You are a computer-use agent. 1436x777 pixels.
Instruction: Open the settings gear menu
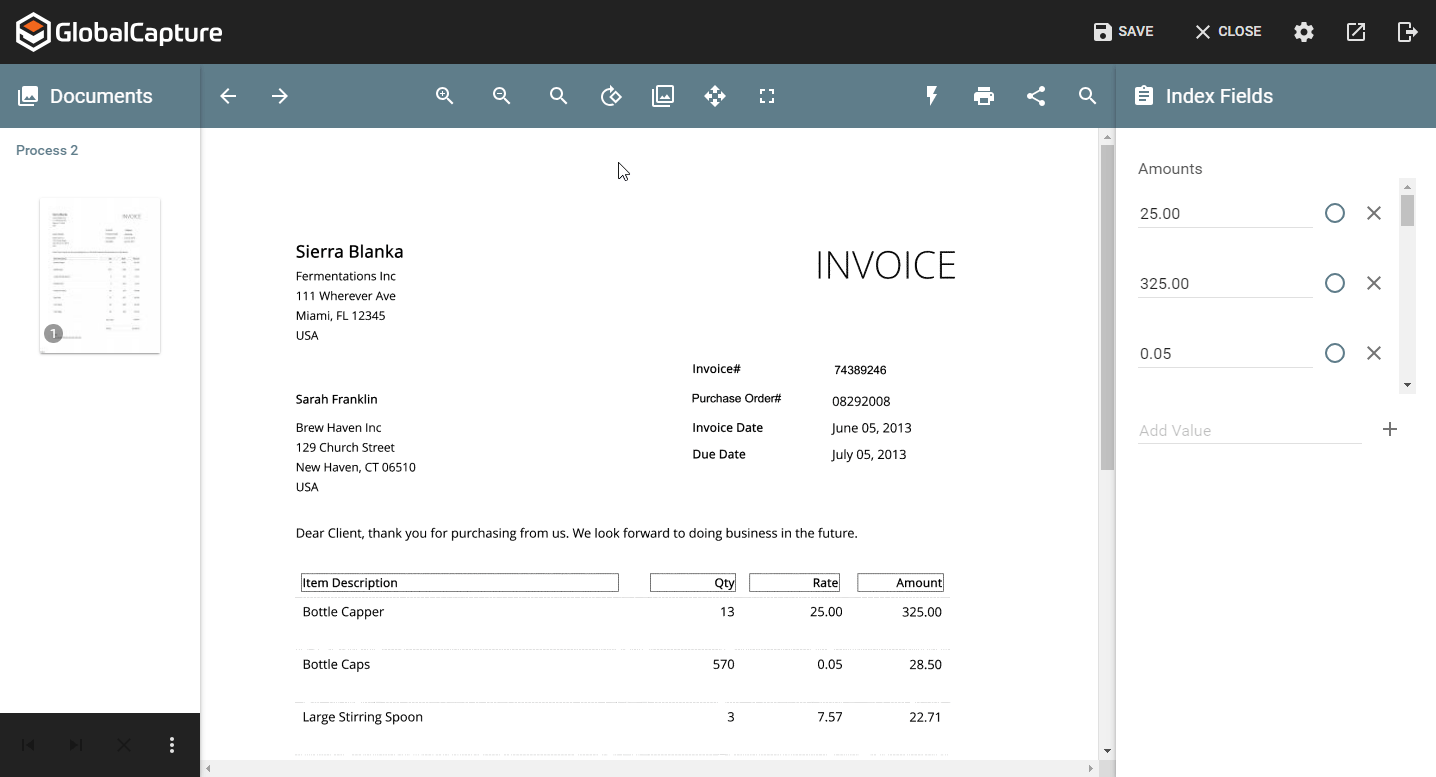pos(1304,32)
